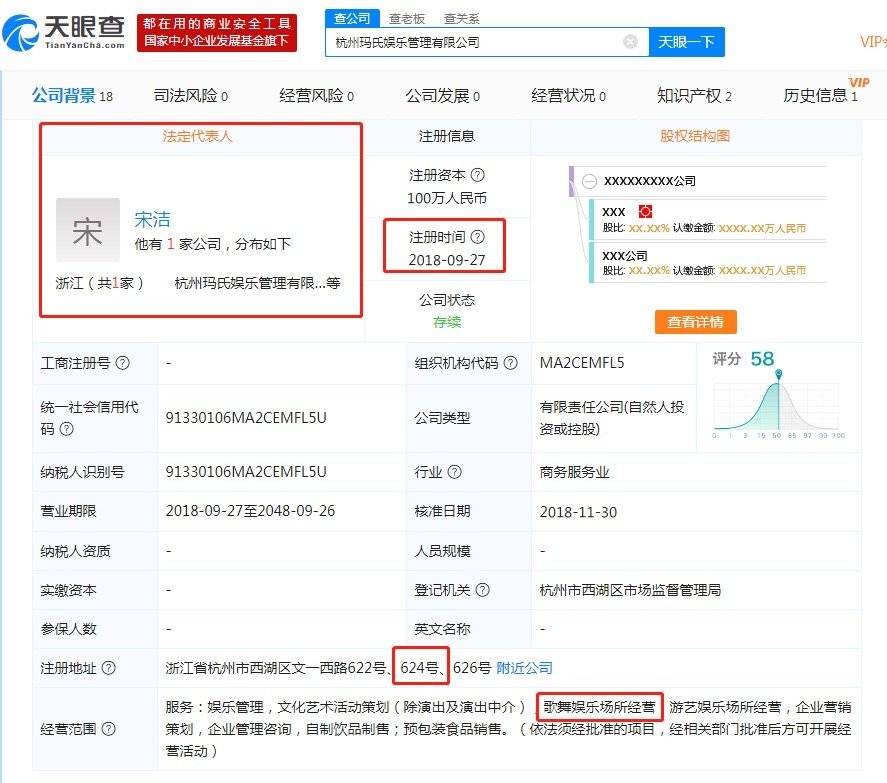This screenshot has width=887, height=783.
Task: Click the score marker pin on the chart
Action: click(x=779, y=374)
